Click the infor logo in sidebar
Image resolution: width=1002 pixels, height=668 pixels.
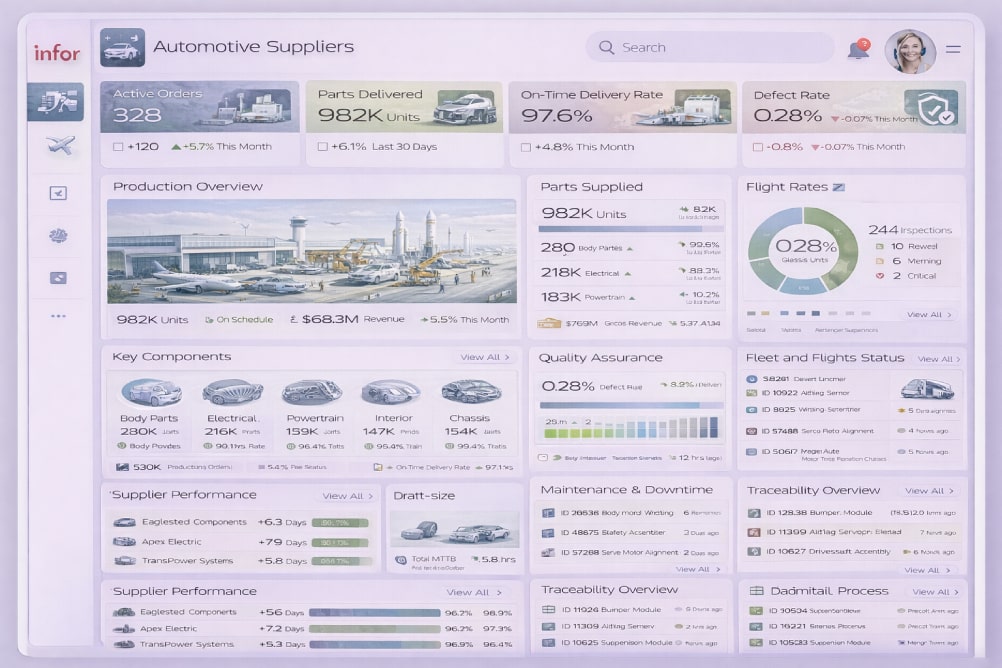click(56, 53)
